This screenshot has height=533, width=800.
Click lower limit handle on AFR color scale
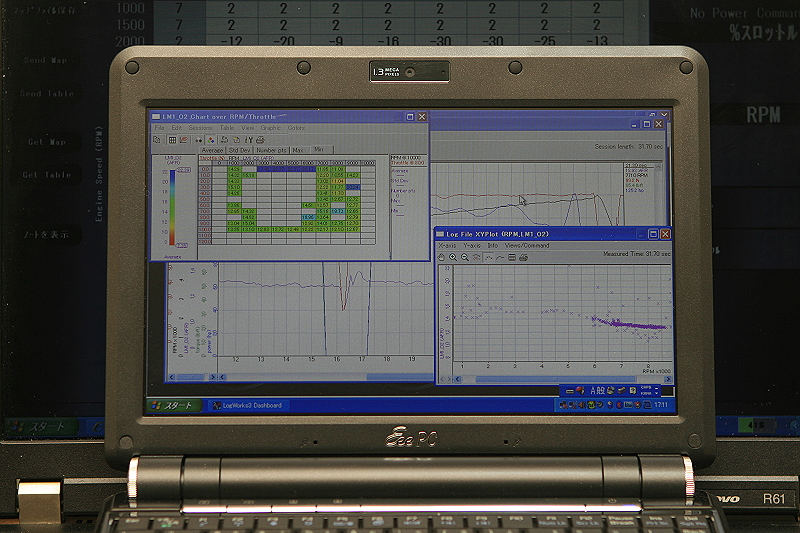[x=182, y=245]
